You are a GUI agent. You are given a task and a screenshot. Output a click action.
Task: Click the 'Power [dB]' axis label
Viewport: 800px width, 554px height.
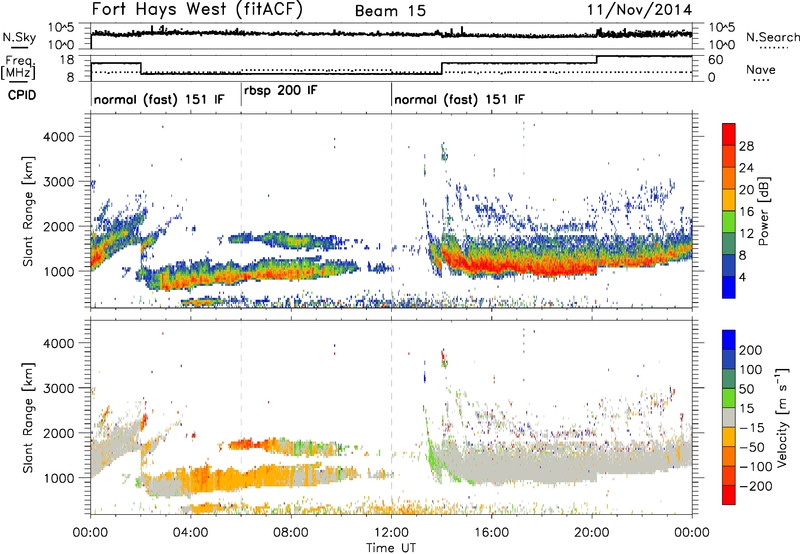[x=764, y=211]
